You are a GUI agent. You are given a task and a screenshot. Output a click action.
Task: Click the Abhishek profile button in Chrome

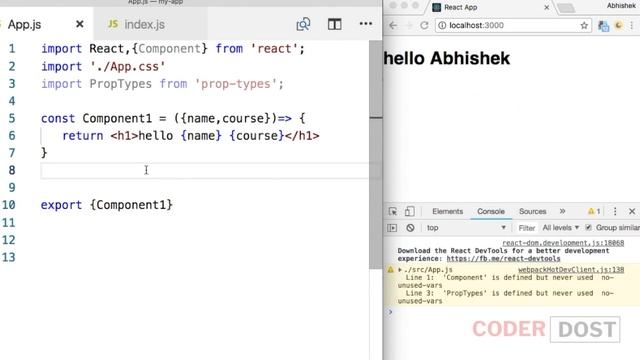[x=621, y=6]
